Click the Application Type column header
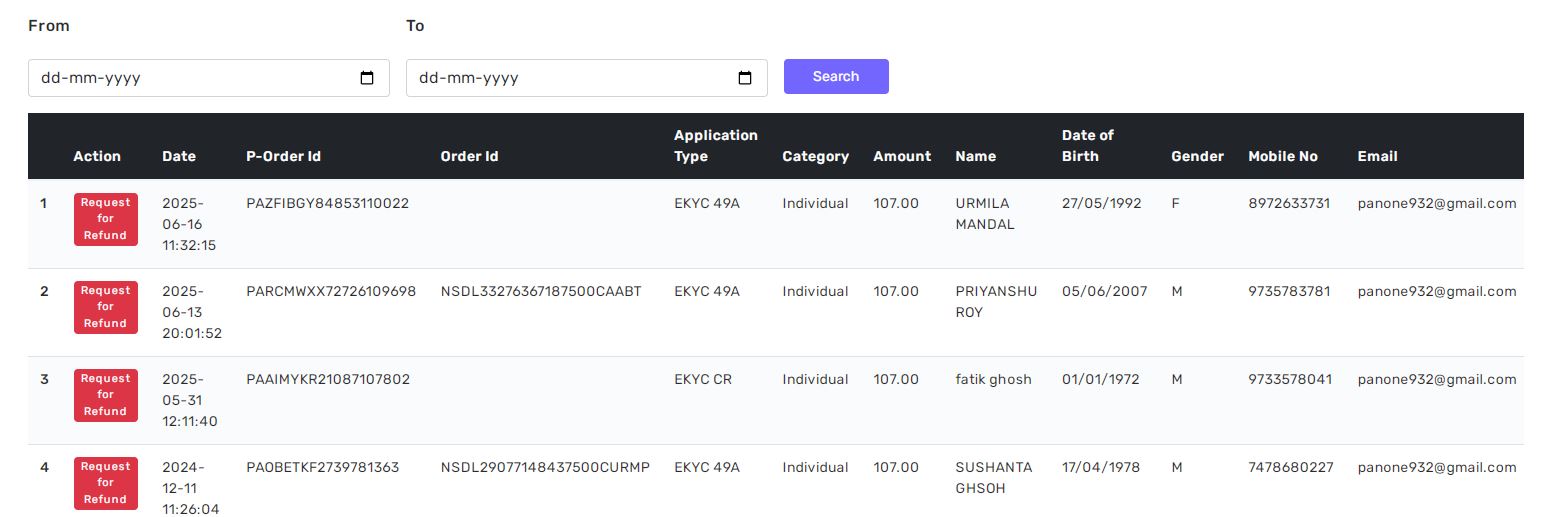Image resolution: width=1548 pixels, height=517 pixels. pos(715,146)
